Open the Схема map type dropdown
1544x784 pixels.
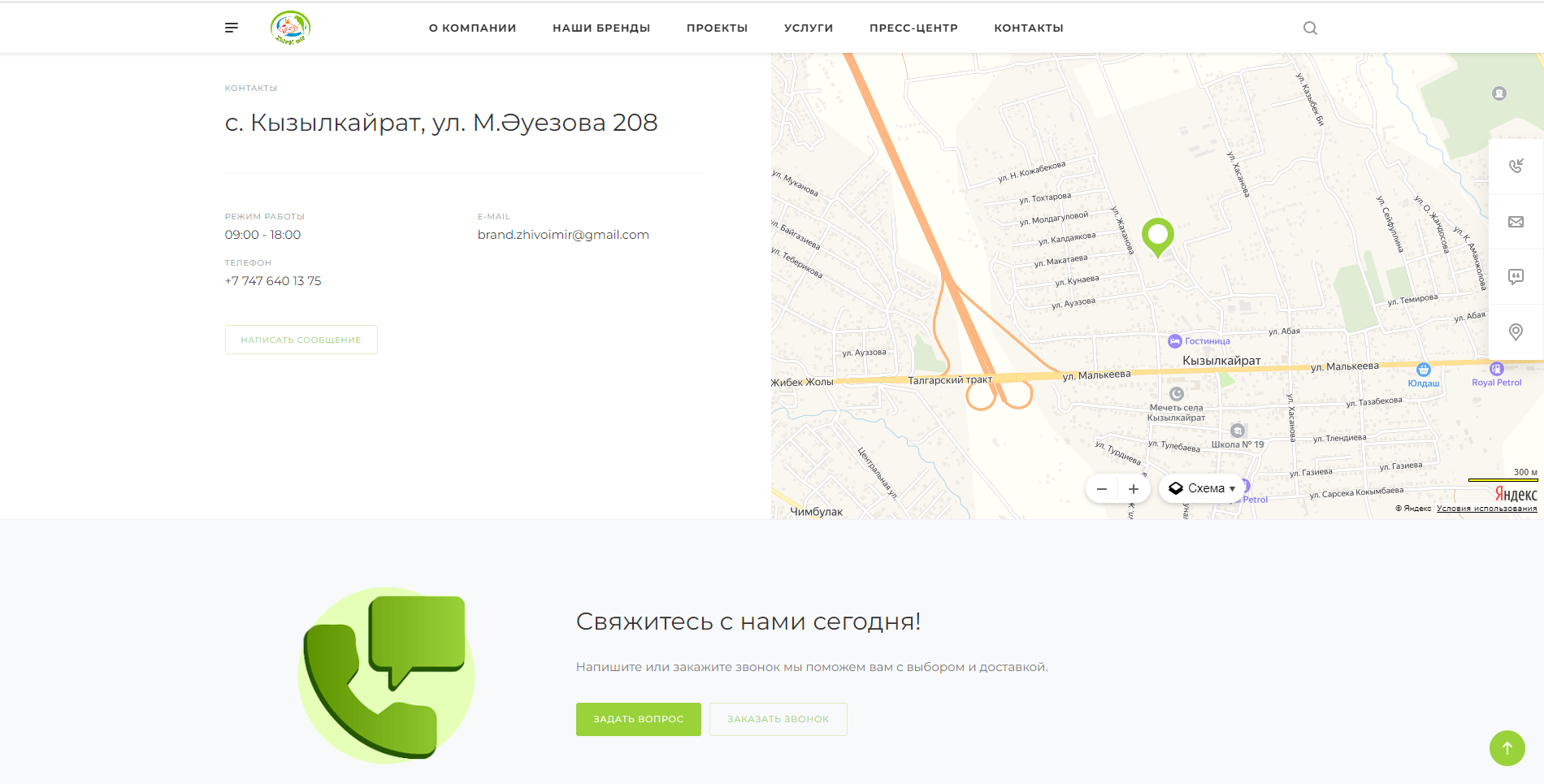(x=1202, y=488)
